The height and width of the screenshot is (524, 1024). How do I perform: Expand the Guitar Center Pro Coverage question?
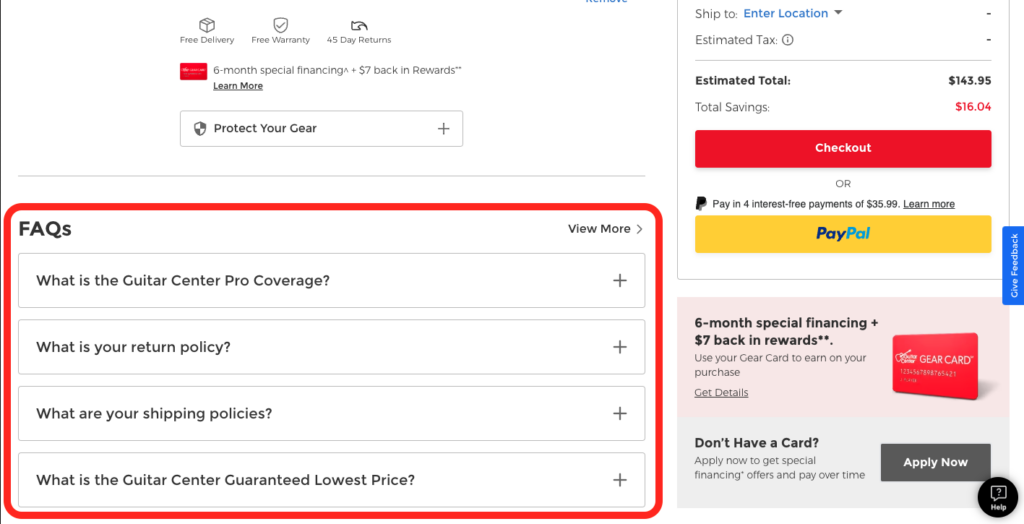(620, 281)
